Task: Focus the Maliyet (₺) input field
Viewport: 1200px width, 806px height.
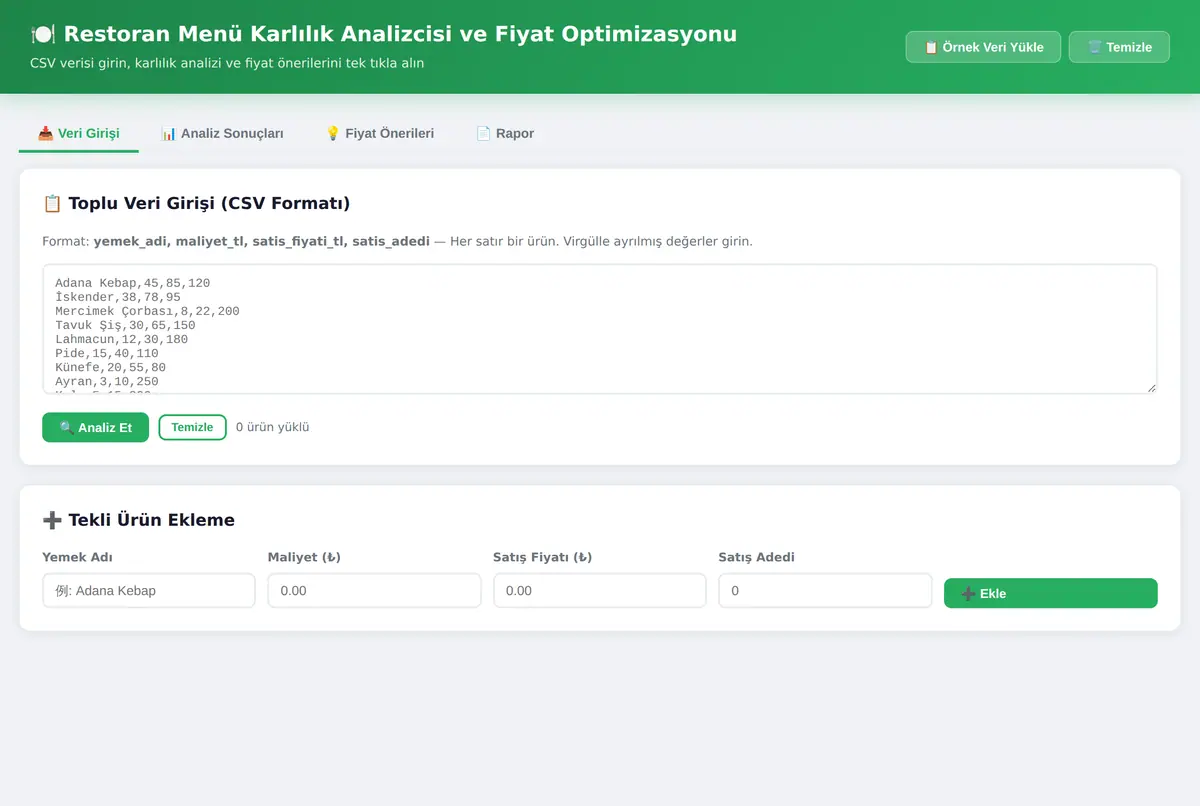Action: click(374, 590)
